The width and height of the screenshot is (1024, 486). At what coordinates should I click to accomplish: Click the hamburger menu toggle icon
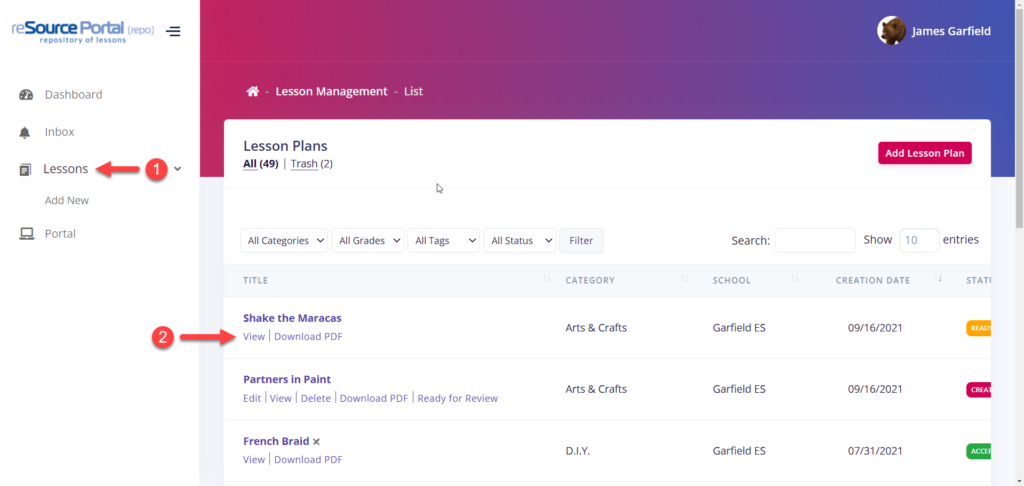pyautogui.click(x=173, y=31)
